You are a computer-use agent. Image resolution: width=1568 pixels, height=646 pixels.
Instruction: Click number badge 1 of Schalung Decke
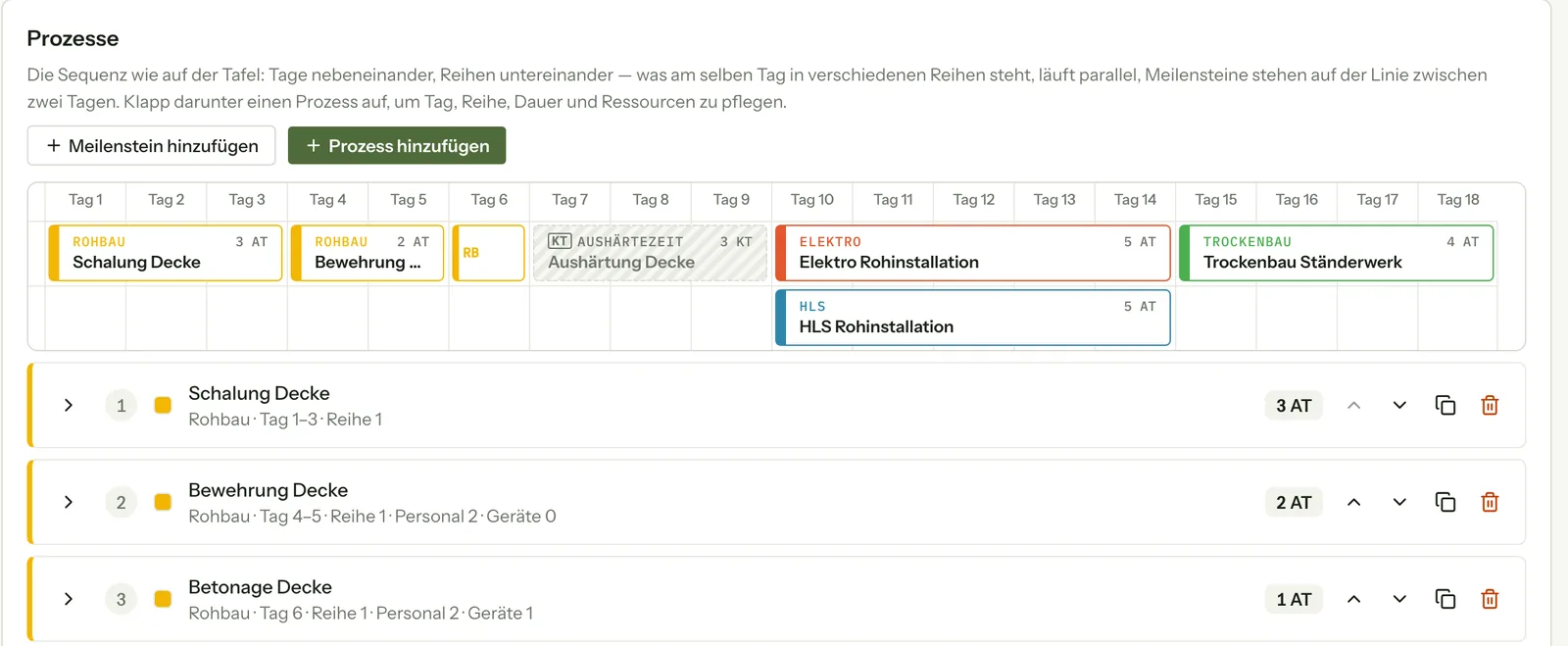click(121, 405)
